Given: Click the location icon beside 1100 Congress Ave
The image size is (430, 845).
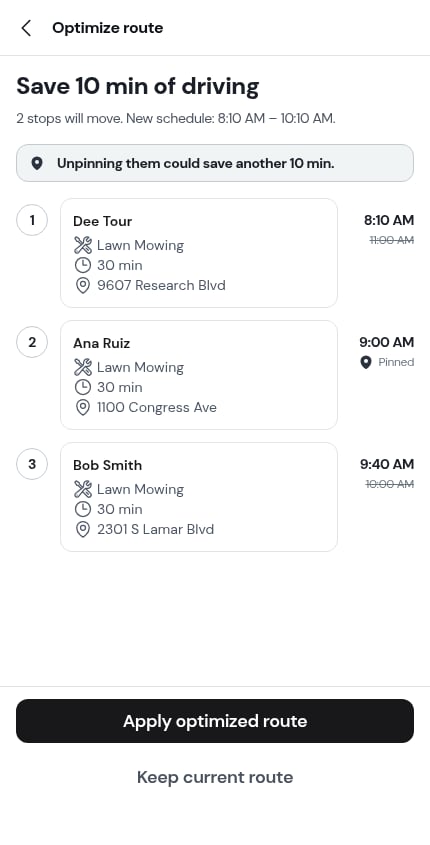Looking at the screenshot, I should point(82,407).
